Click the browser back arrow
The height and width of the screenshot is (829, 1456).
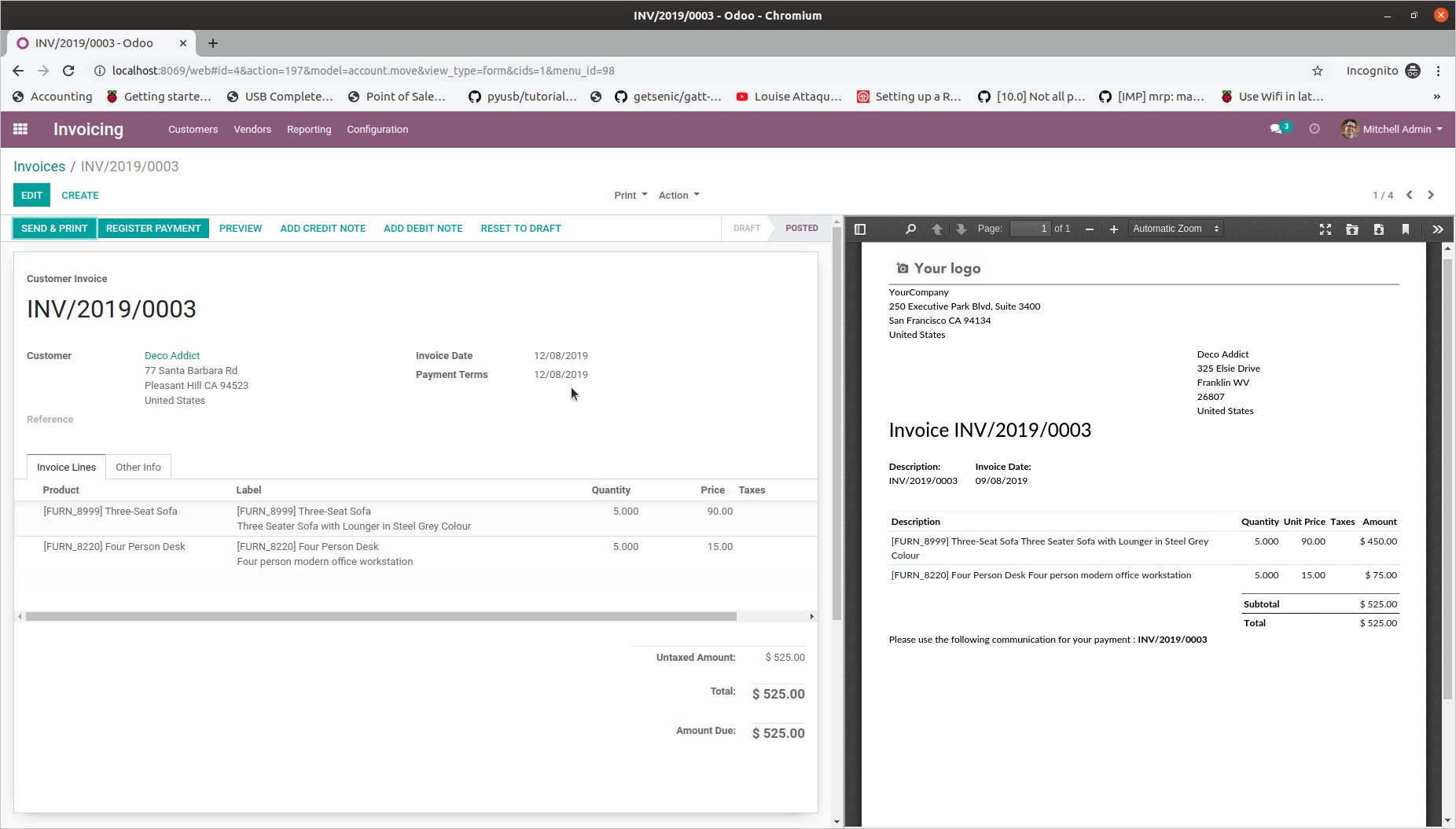(x=18, y=71)
